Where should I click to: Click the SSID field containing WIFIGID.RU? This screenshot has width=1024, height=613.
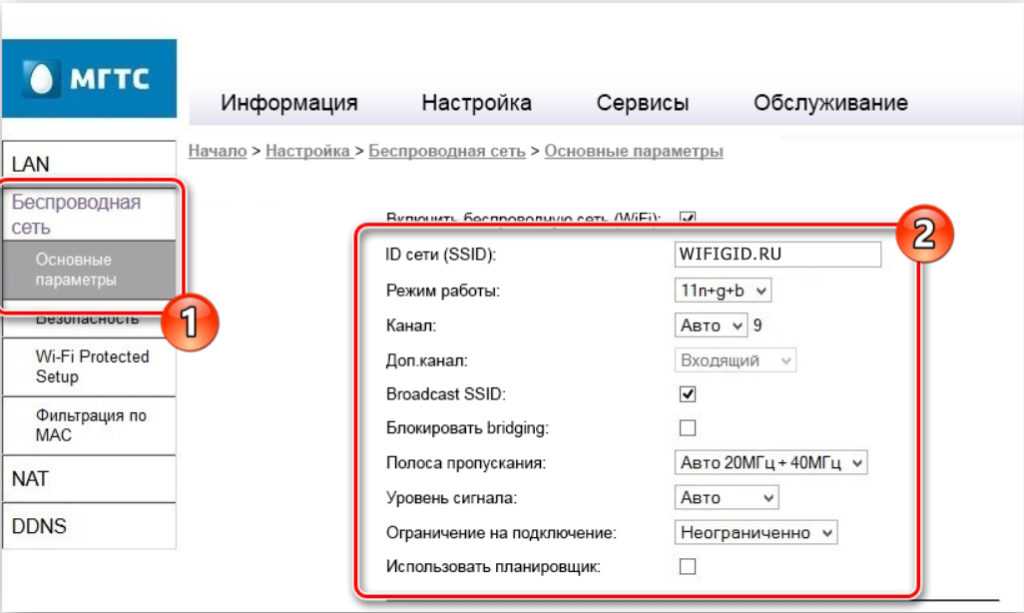[777, 254]
